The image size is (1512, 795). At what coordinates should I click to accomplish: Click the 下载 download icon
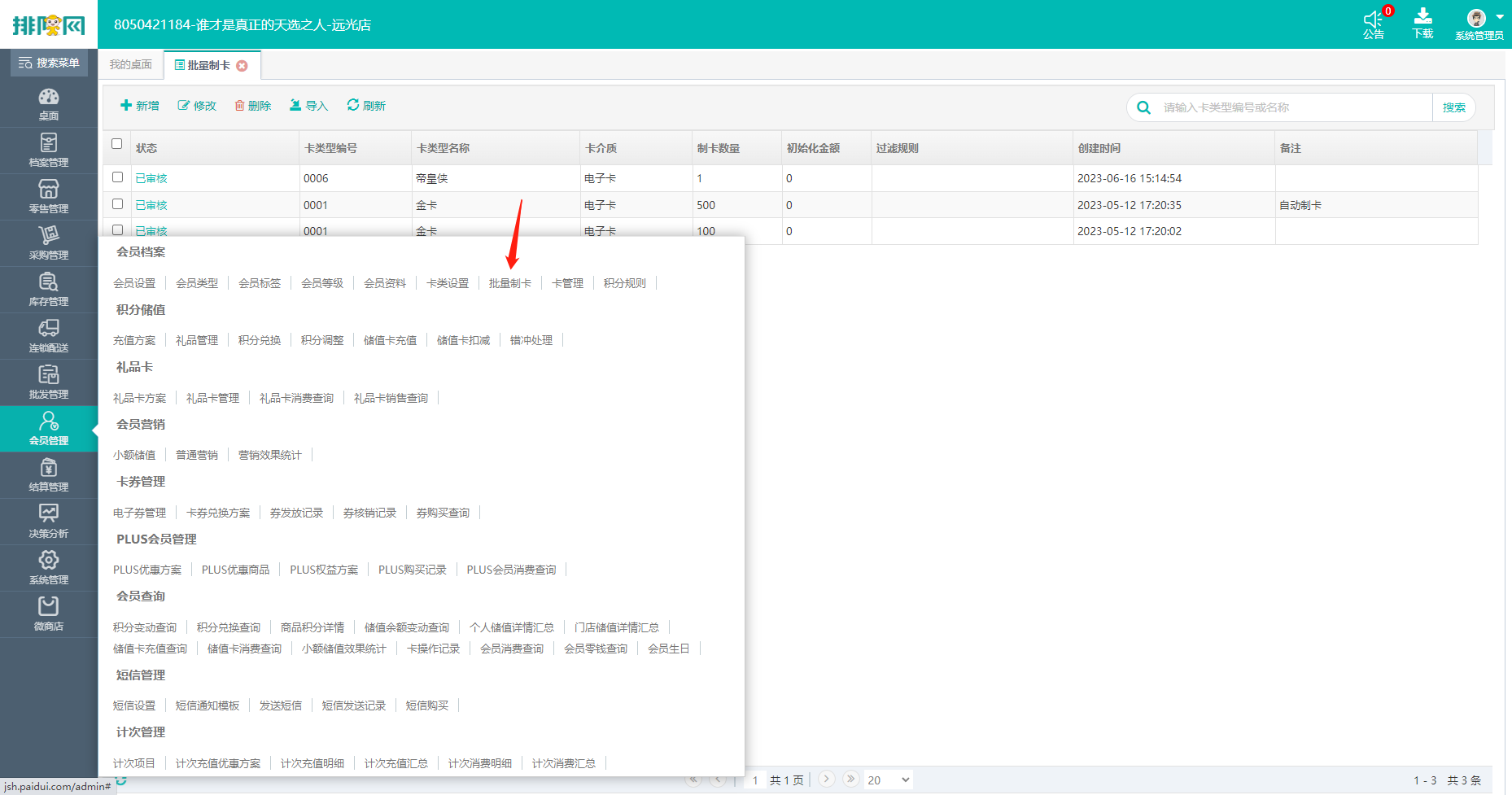1423,24
